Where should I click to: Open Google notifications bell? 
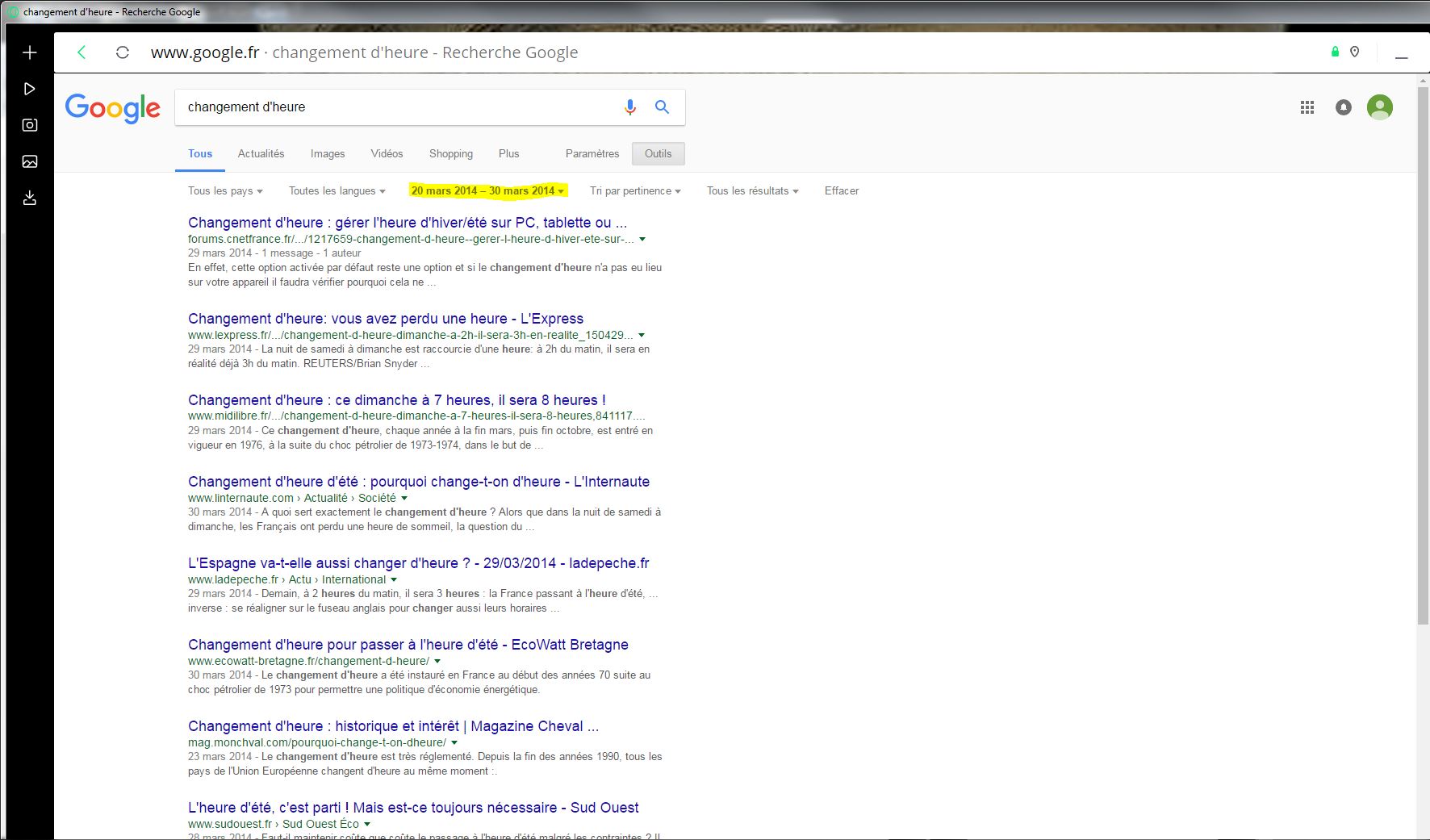point(1343,107)
